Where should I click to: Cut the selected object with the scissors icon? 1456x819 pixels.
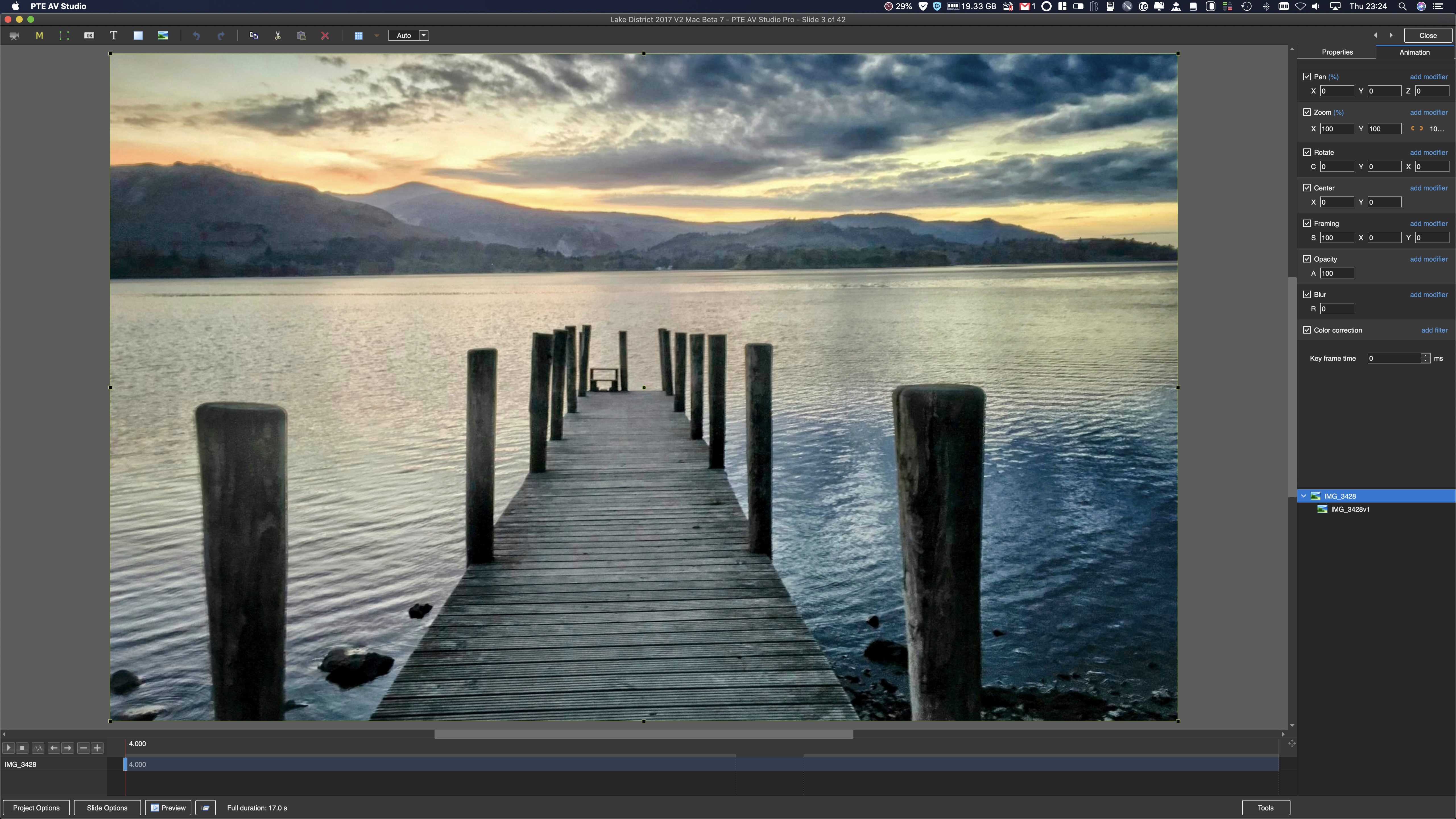coord(278,36)
